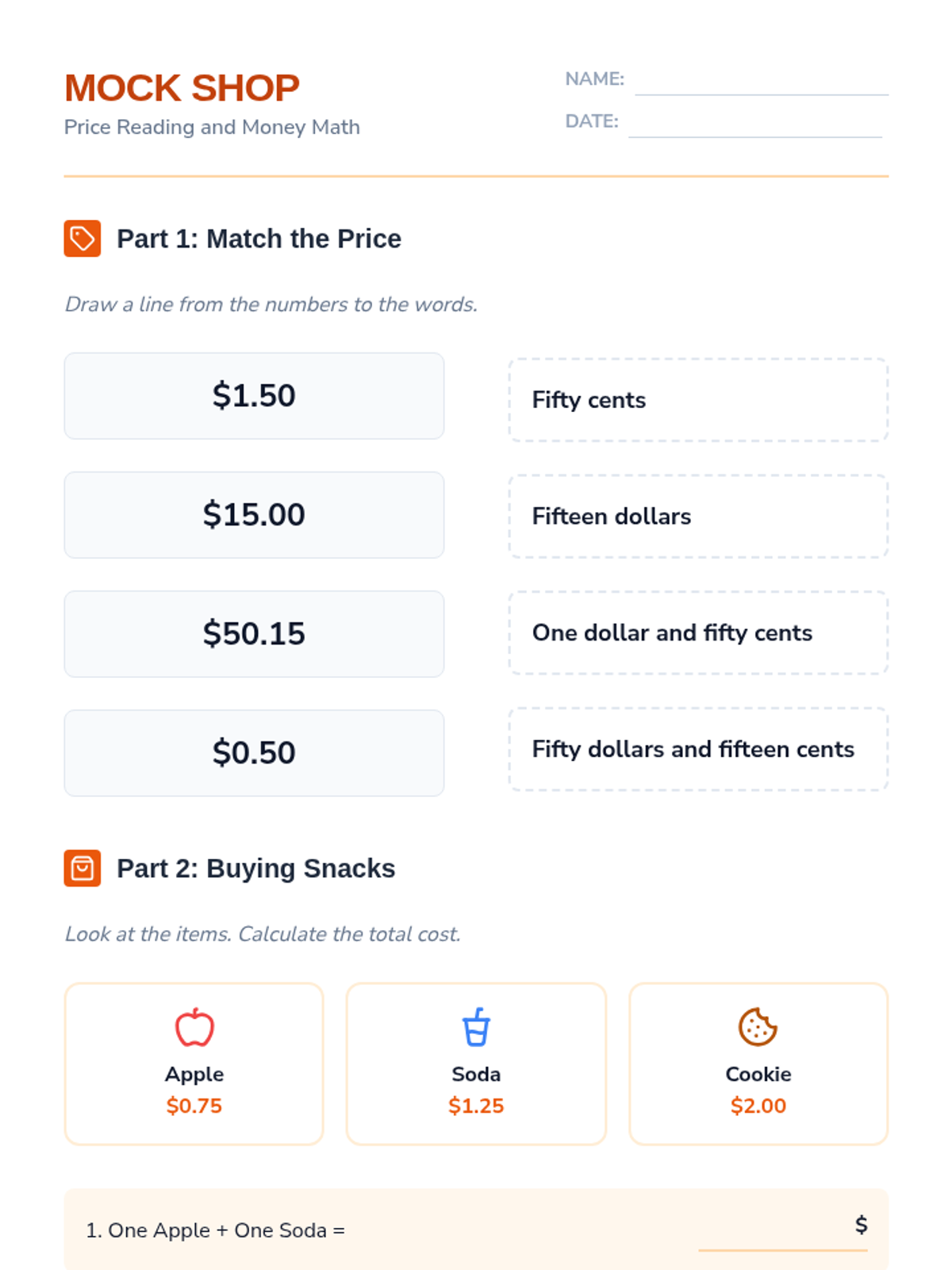Select the 'Fifteen dollars' word box

698,517
